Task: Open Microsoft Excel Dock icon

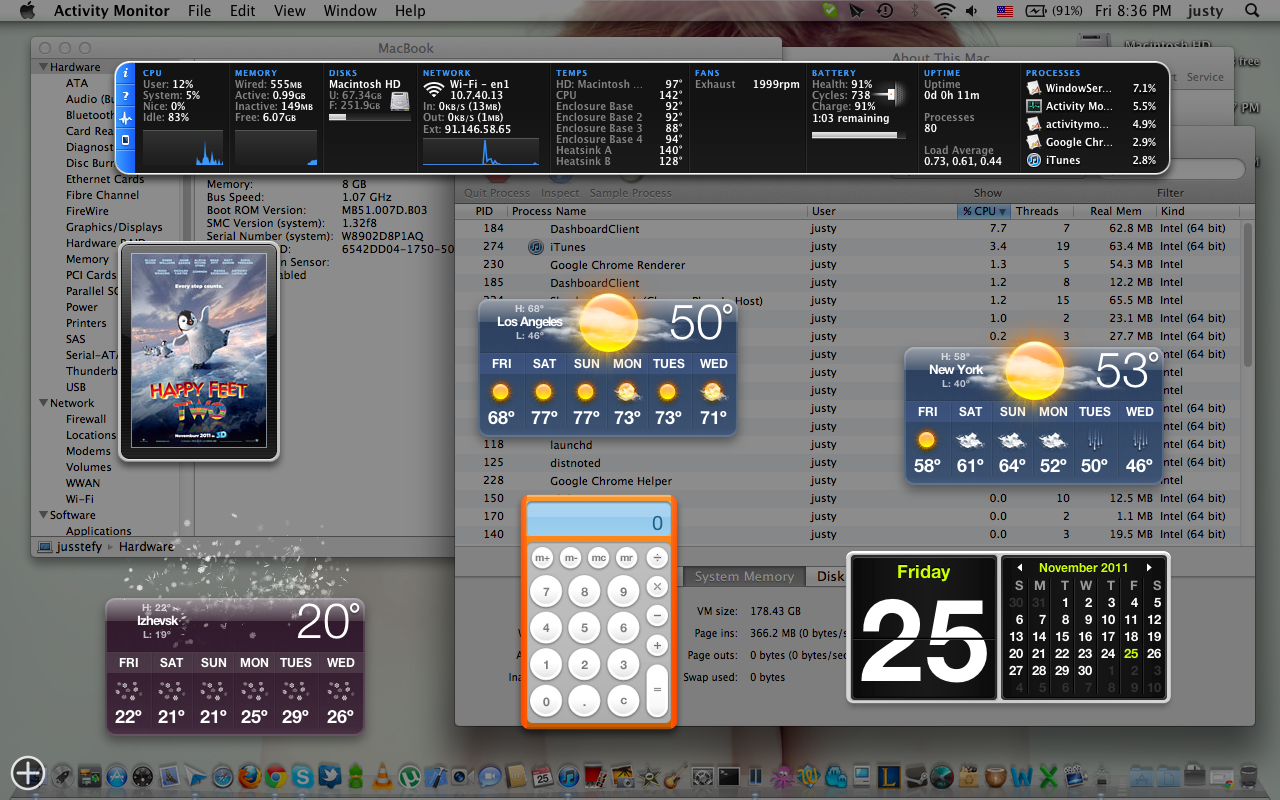Action: [x=1049, y=777]
